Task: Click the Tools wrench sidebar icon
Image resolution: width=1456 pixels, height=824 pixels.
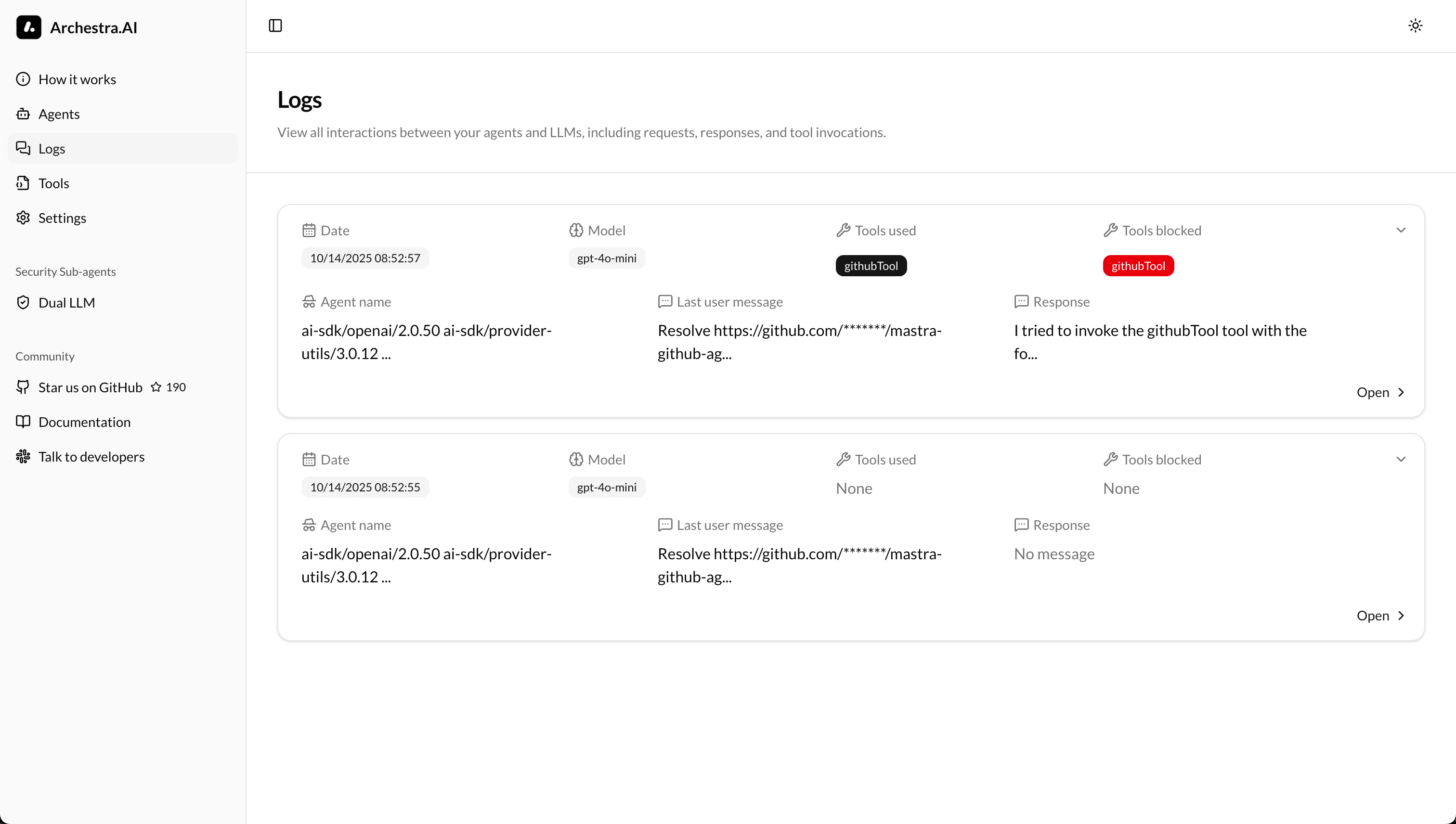Action: click(23, 183)
